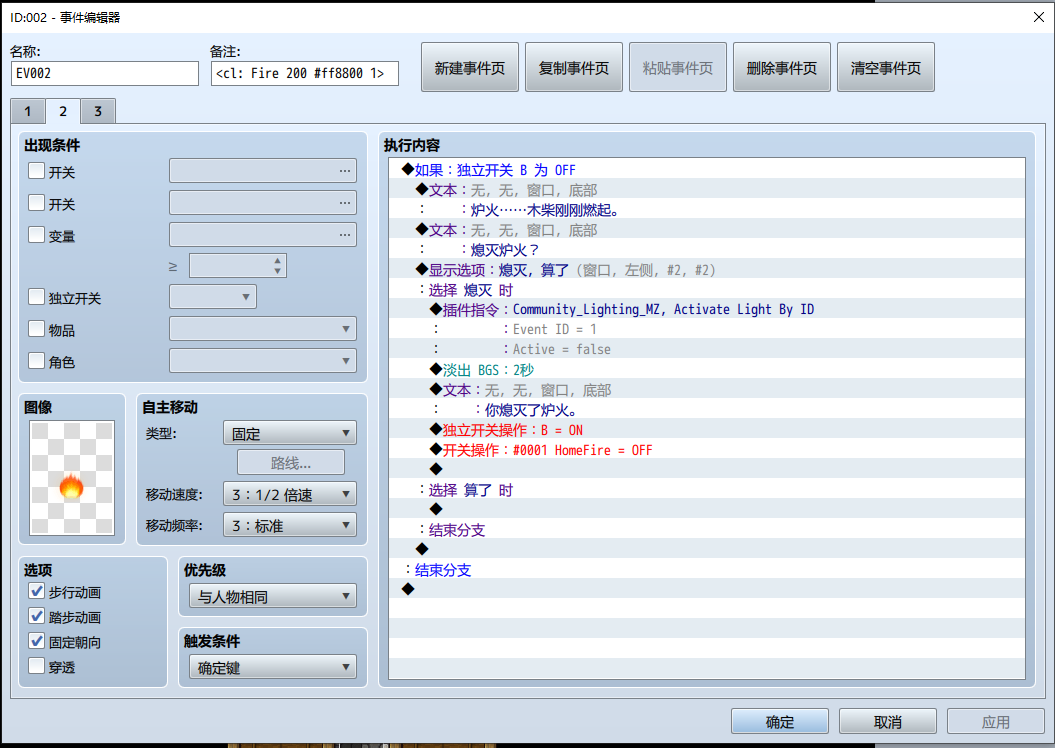This screenshot has width=1055, height=748.
Task: Select the 开关操作 #0001 HomeFire = OFF line
Action: click(x=706, y=450)
